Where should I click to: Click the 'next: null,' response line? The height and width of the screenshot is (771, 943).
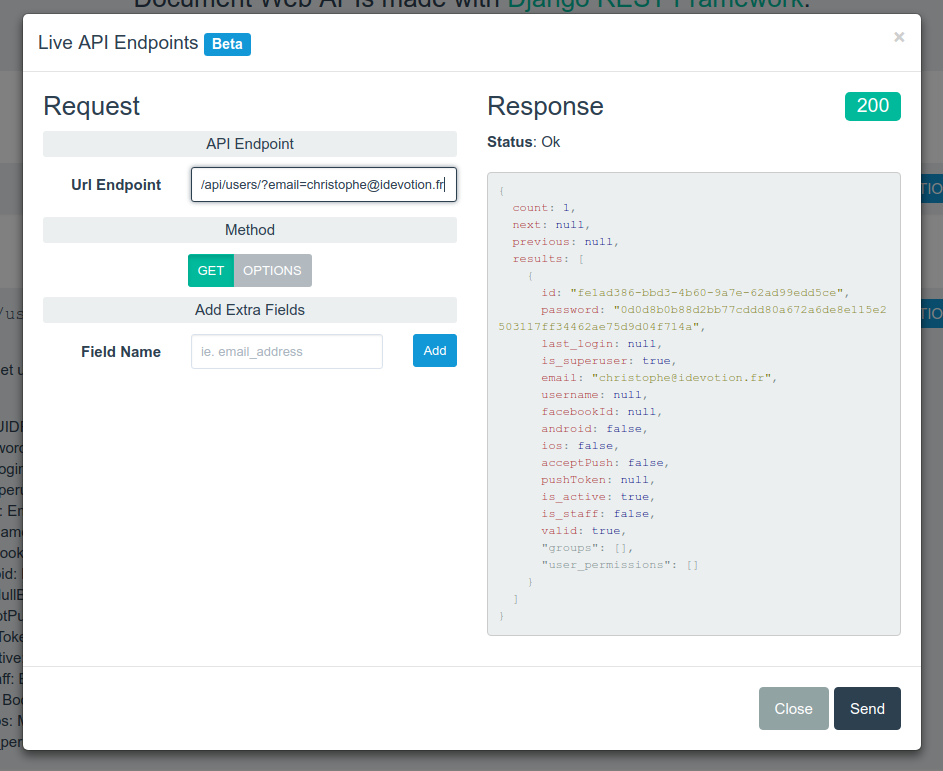click(551, 224)
